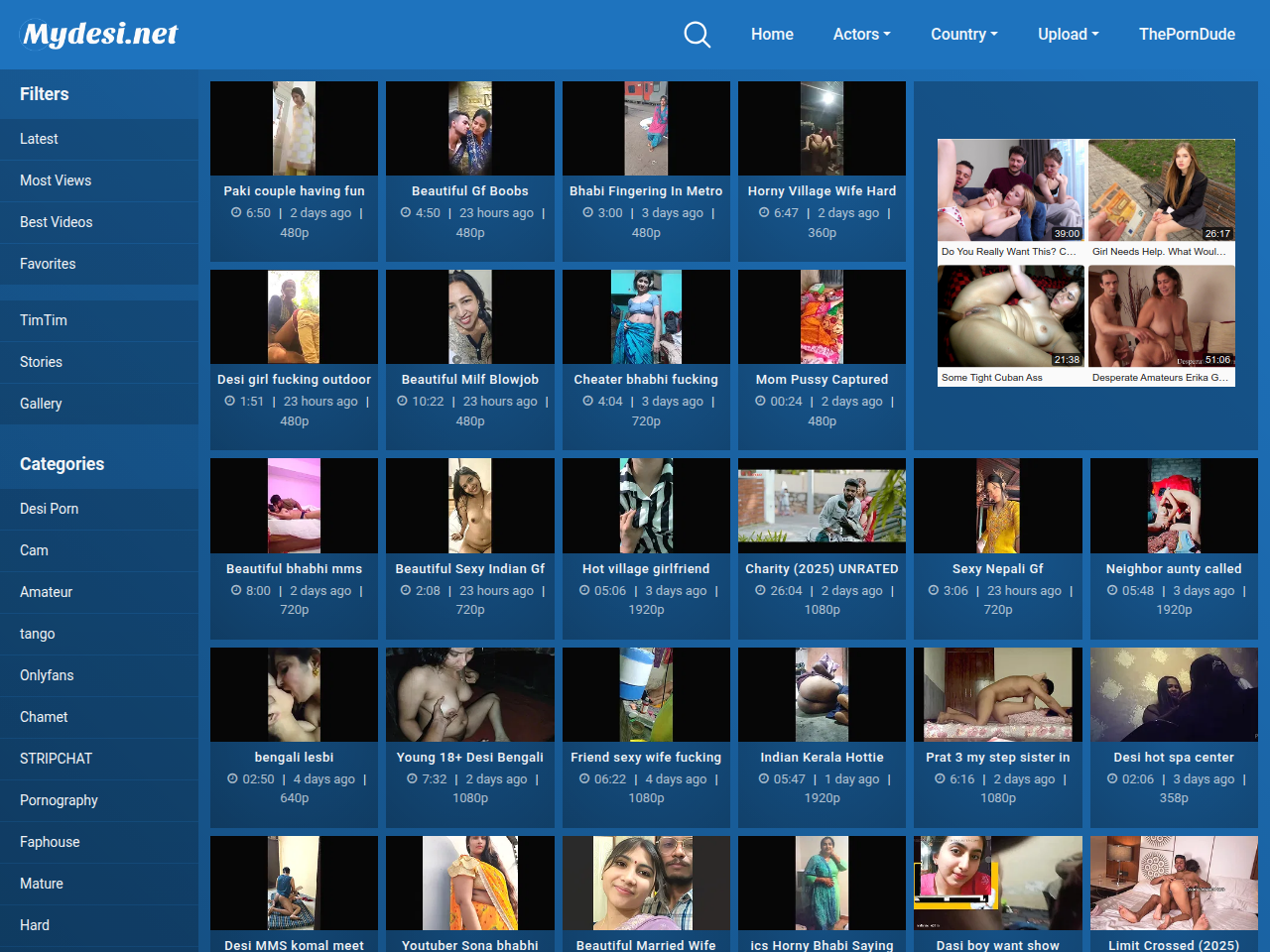Click the search magnifier icon

pyautogui.click(x=698, y=35)
